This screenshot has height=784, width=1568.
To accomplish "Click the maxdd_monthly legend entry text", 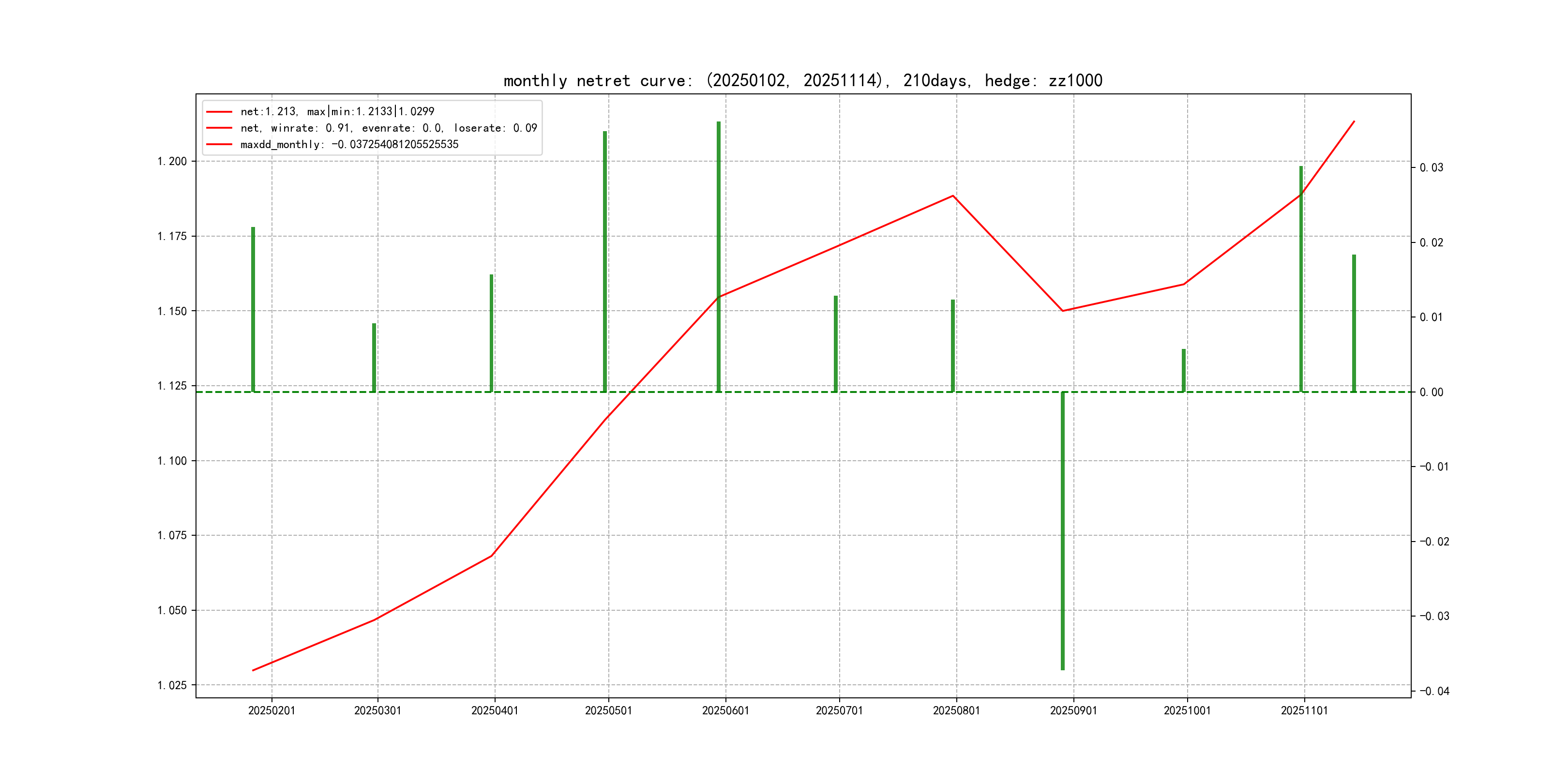I will (x=349, y=144).
